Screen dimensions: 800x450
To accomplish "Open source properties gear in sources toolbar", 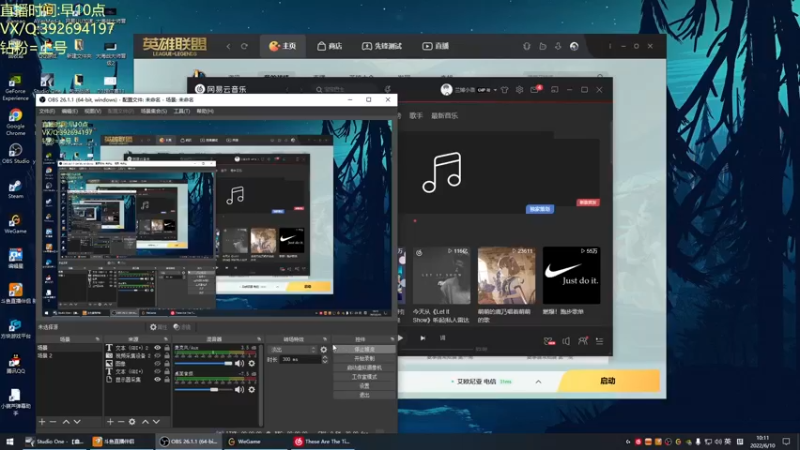I will click(x=132, y=422).
